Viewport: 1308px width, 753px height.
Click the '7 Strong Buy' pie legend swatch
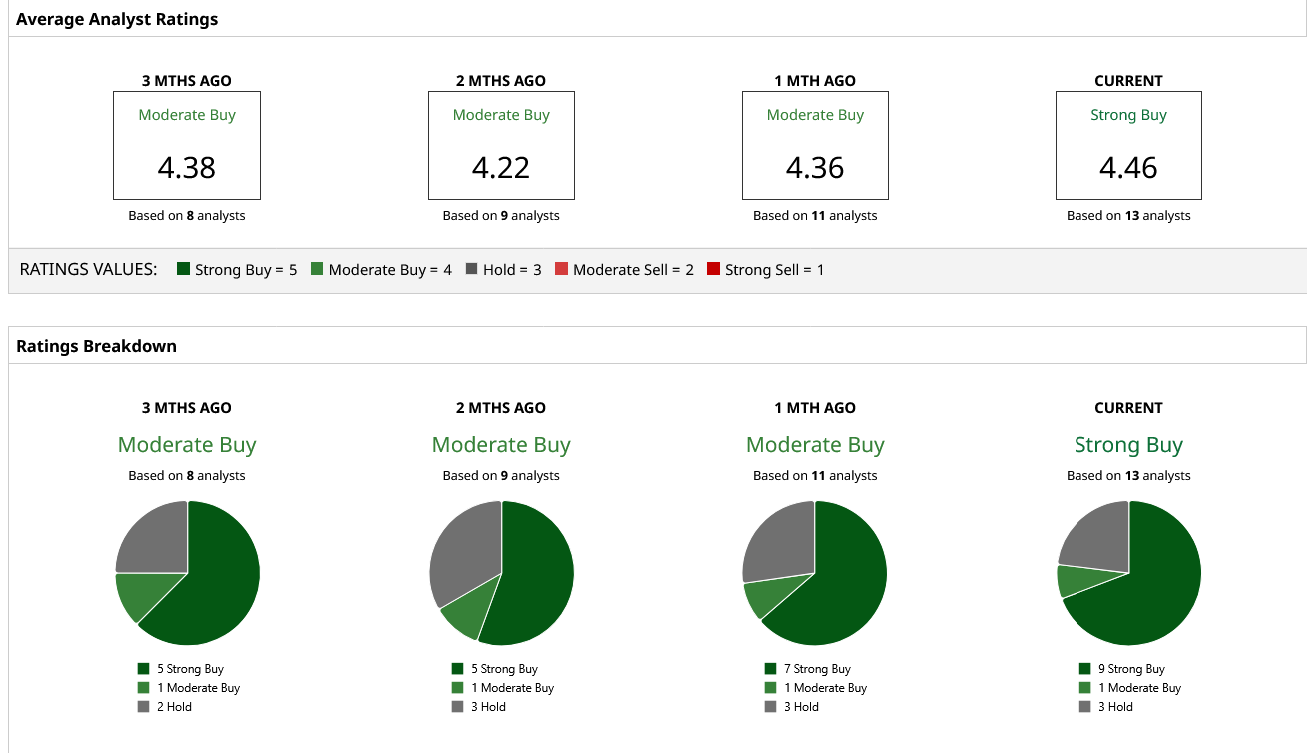(x=770, y=669)
